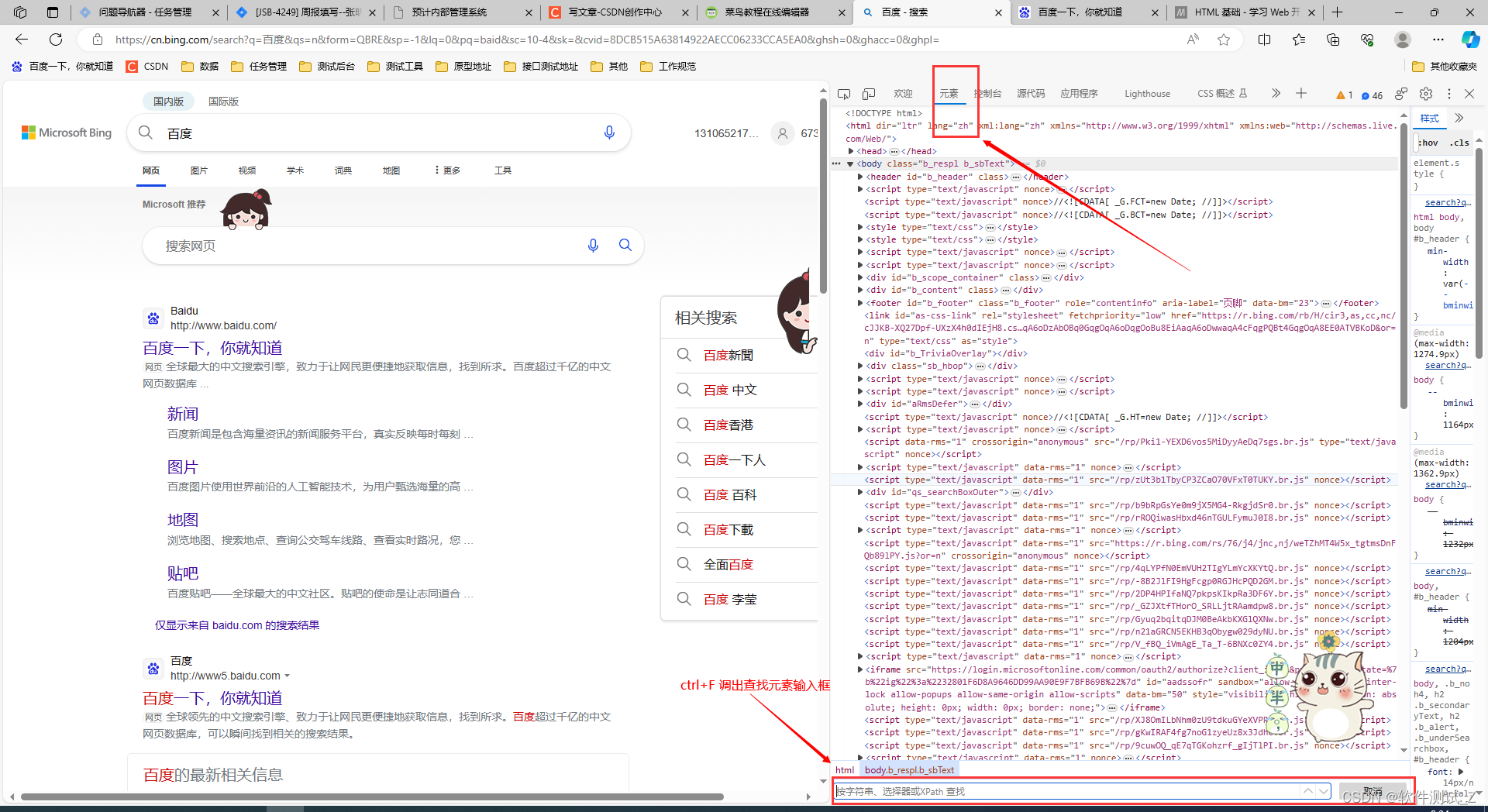Show more DevTools tabs chevron

(x=1276, y=93)
